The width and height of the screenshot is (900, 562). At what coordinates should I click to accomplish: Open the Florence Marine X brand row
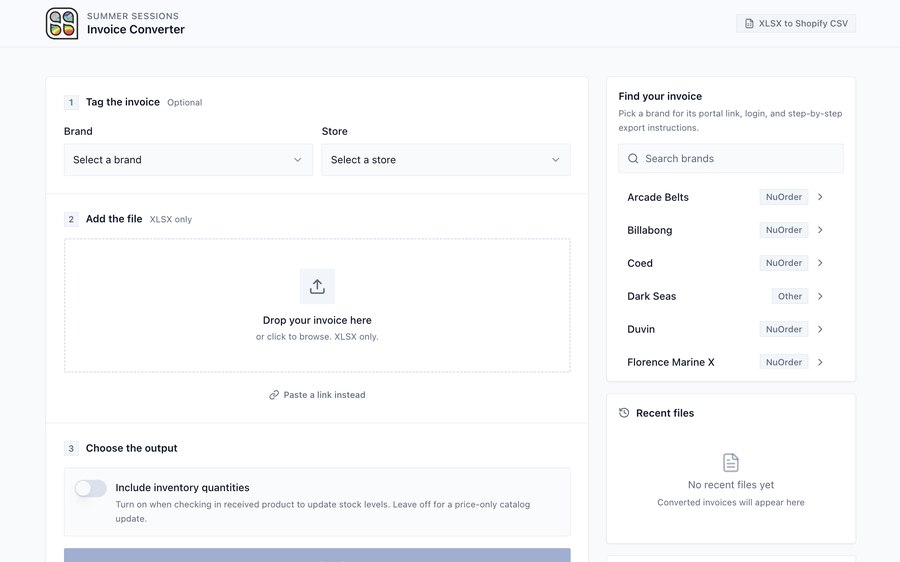[725, 362]
